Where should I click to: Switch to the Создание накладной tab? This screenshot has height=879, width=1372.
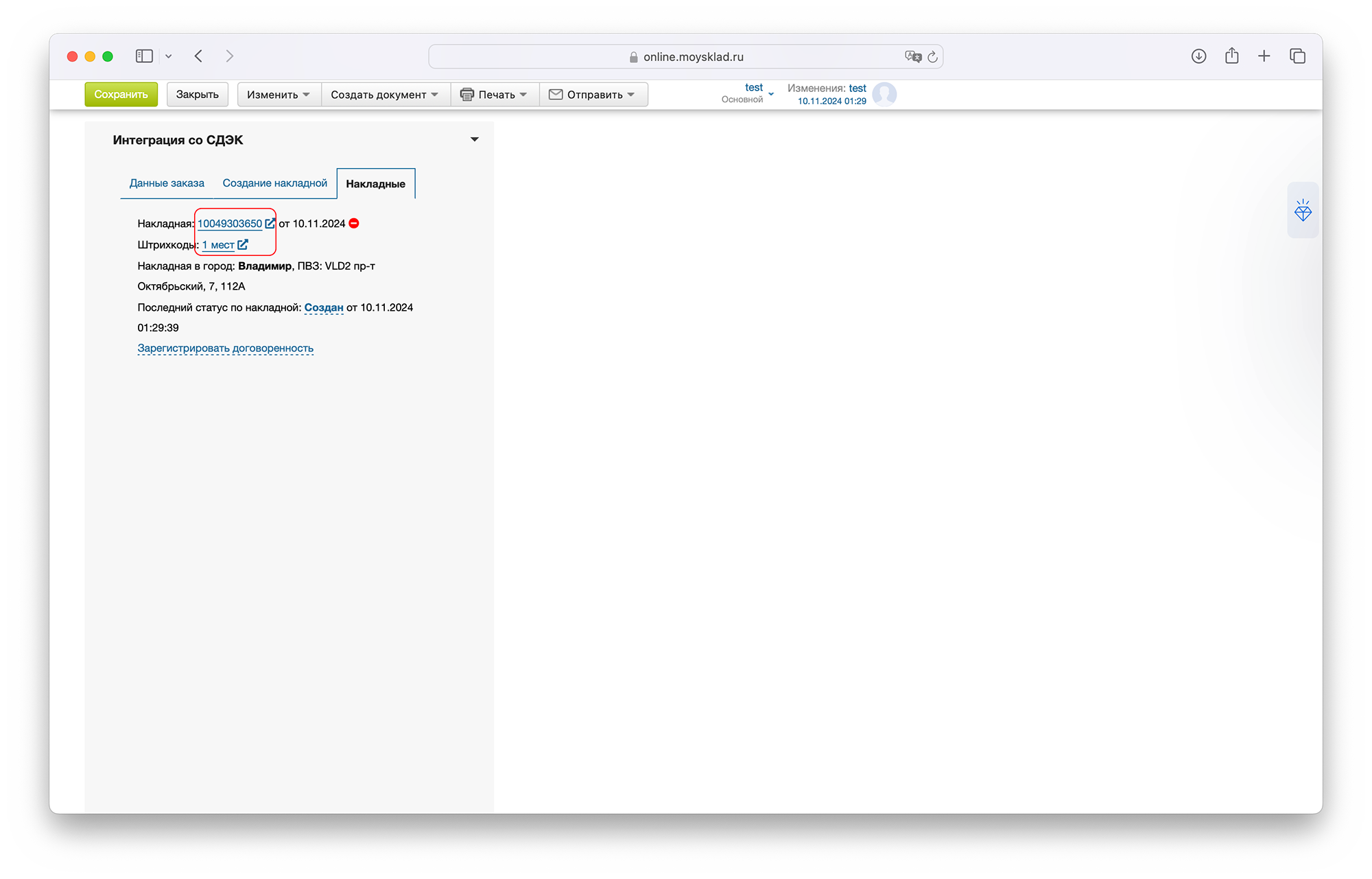[x=274, y=183]
